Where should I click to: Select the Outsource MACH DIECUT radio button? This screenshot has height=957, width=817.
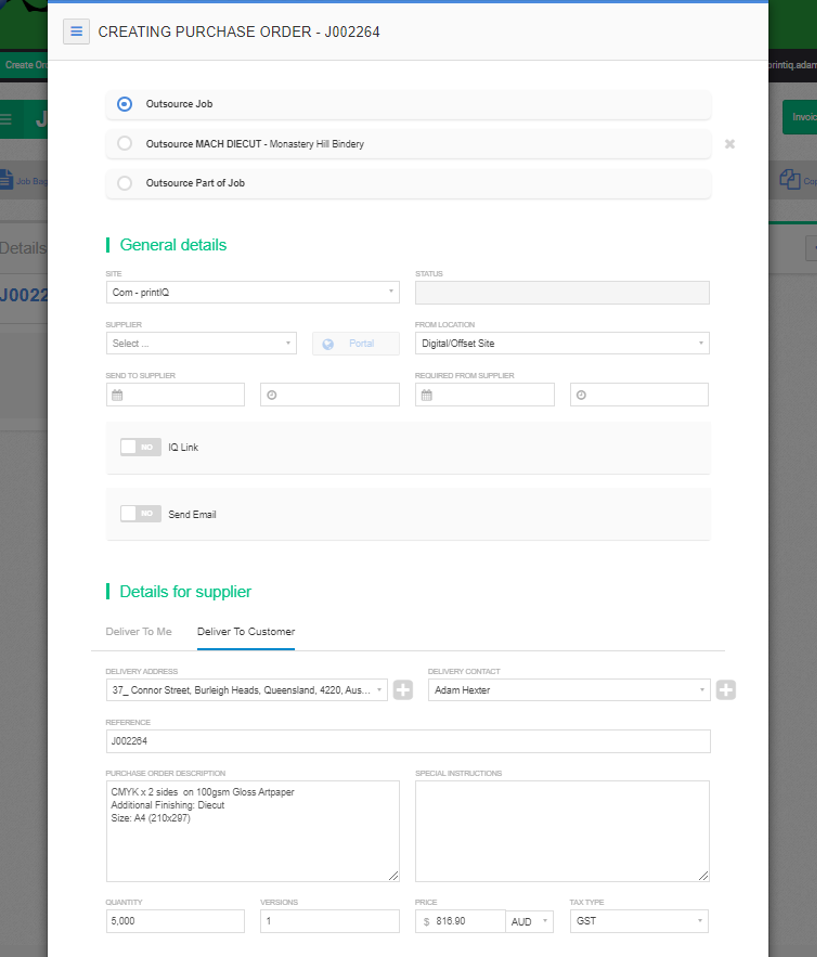pyautogui.click(x=124, y=143)
